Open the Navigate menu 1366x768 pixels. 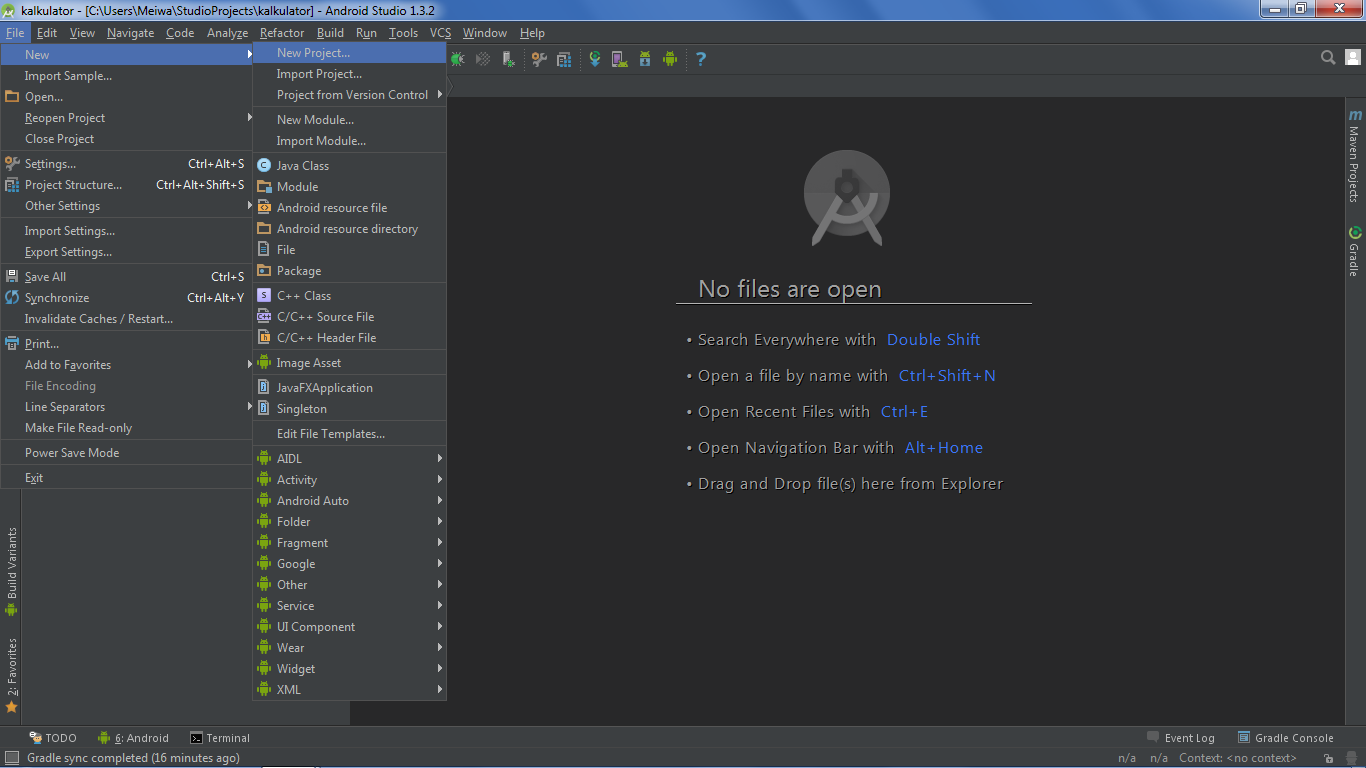[x=131, y=33]
